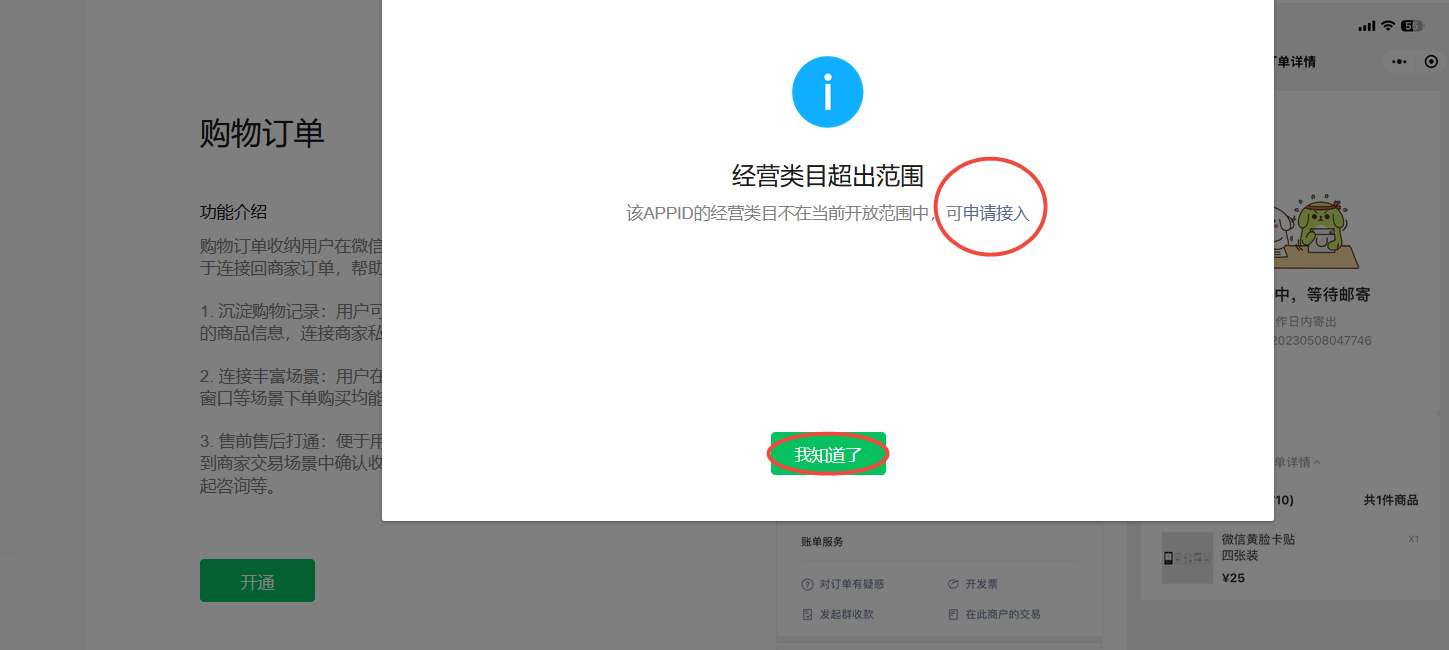This screenshot has width=1449, height=650.
Task: Click the 微信黄脸卡贴 product name
Action: click(x=1258, y=539)
